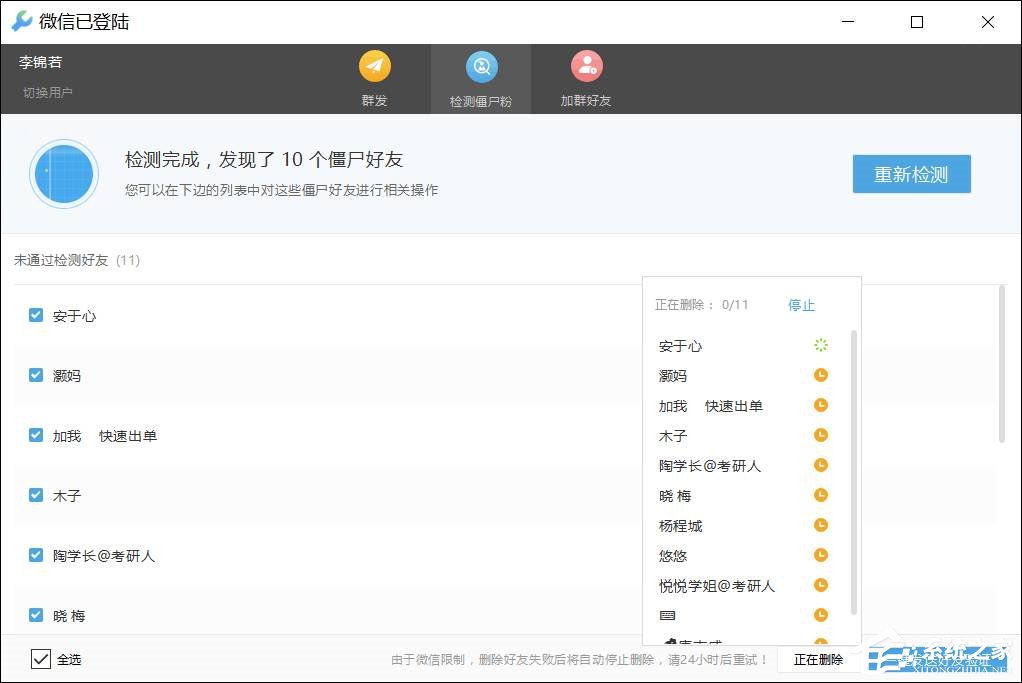Uncheck the 加我 快速出单 checkbox

click(x=34, y=435)
